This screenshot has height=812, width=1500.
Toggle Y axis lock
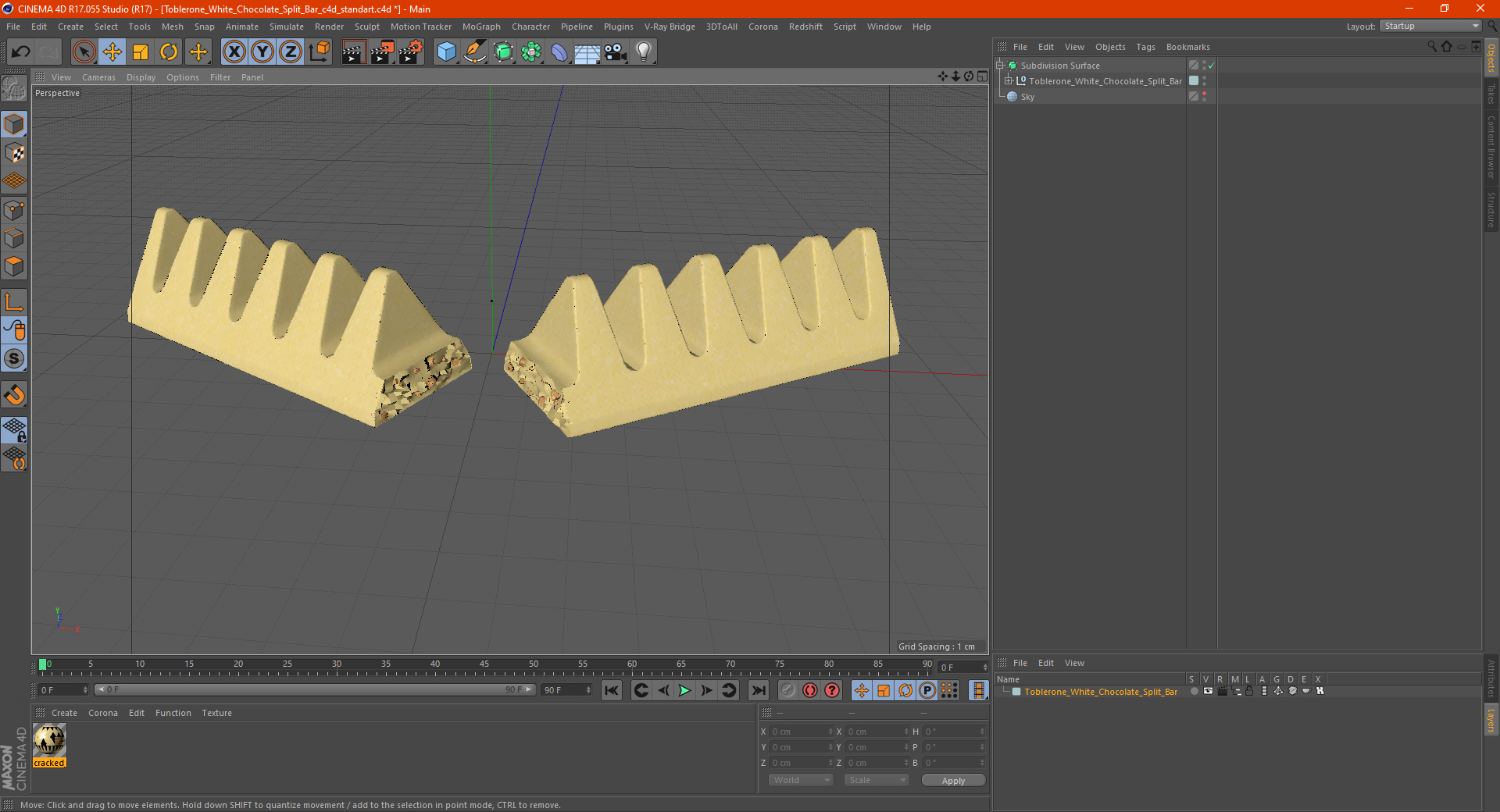pos(262,52)
